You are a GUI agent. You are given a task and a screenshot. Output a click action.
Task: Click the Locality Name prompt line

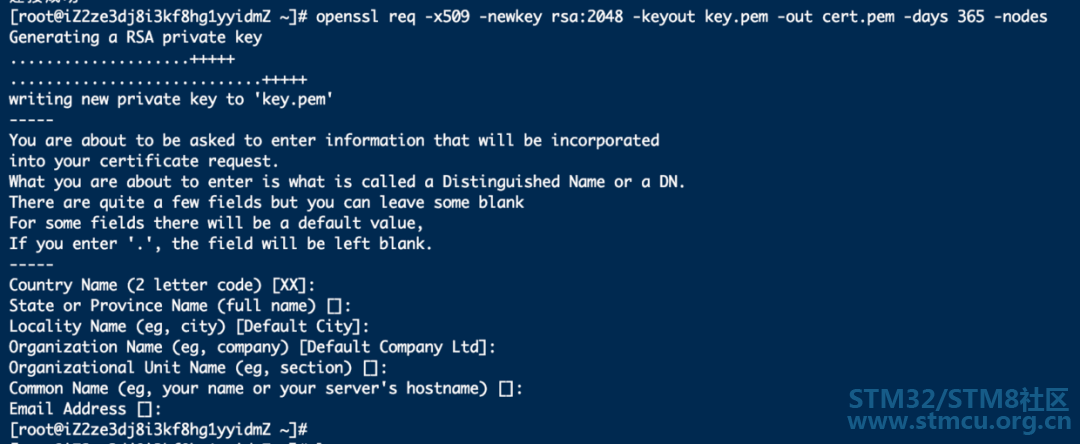pos(189,326)
